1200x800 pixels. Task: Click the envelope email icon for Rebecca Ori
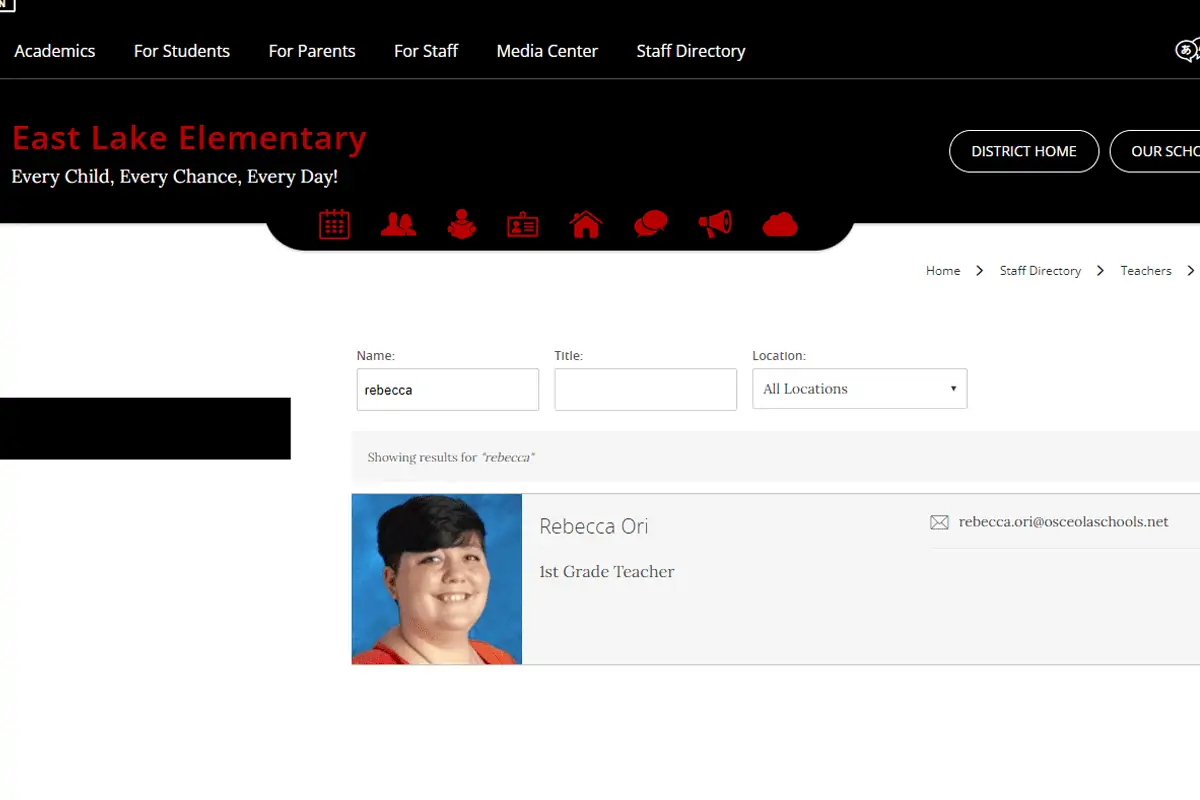(x=939, y=522)
